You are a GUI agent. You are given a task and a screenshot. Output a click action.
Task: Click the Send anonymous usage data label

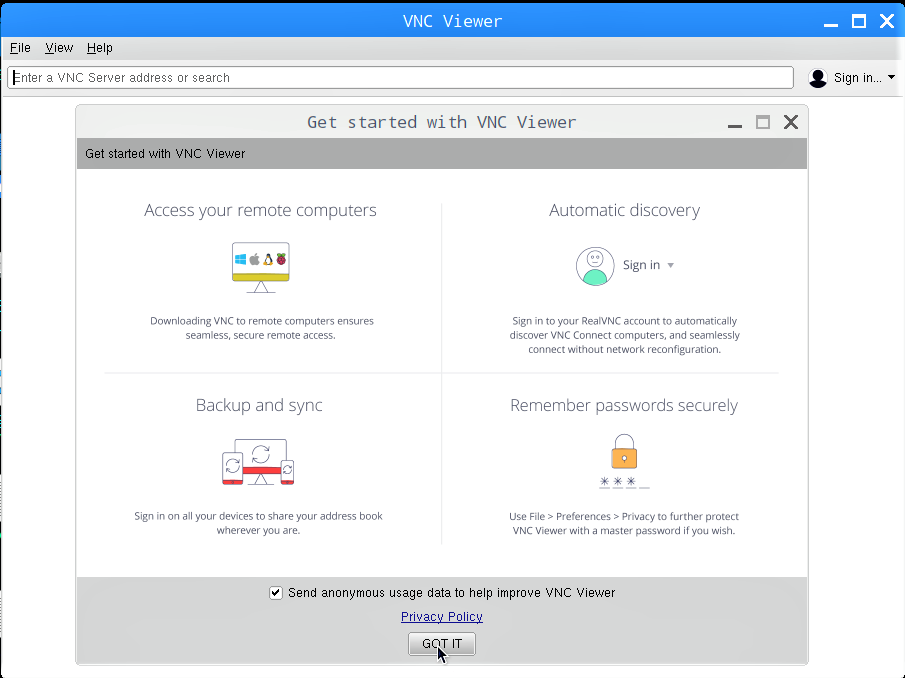point(451,593)
